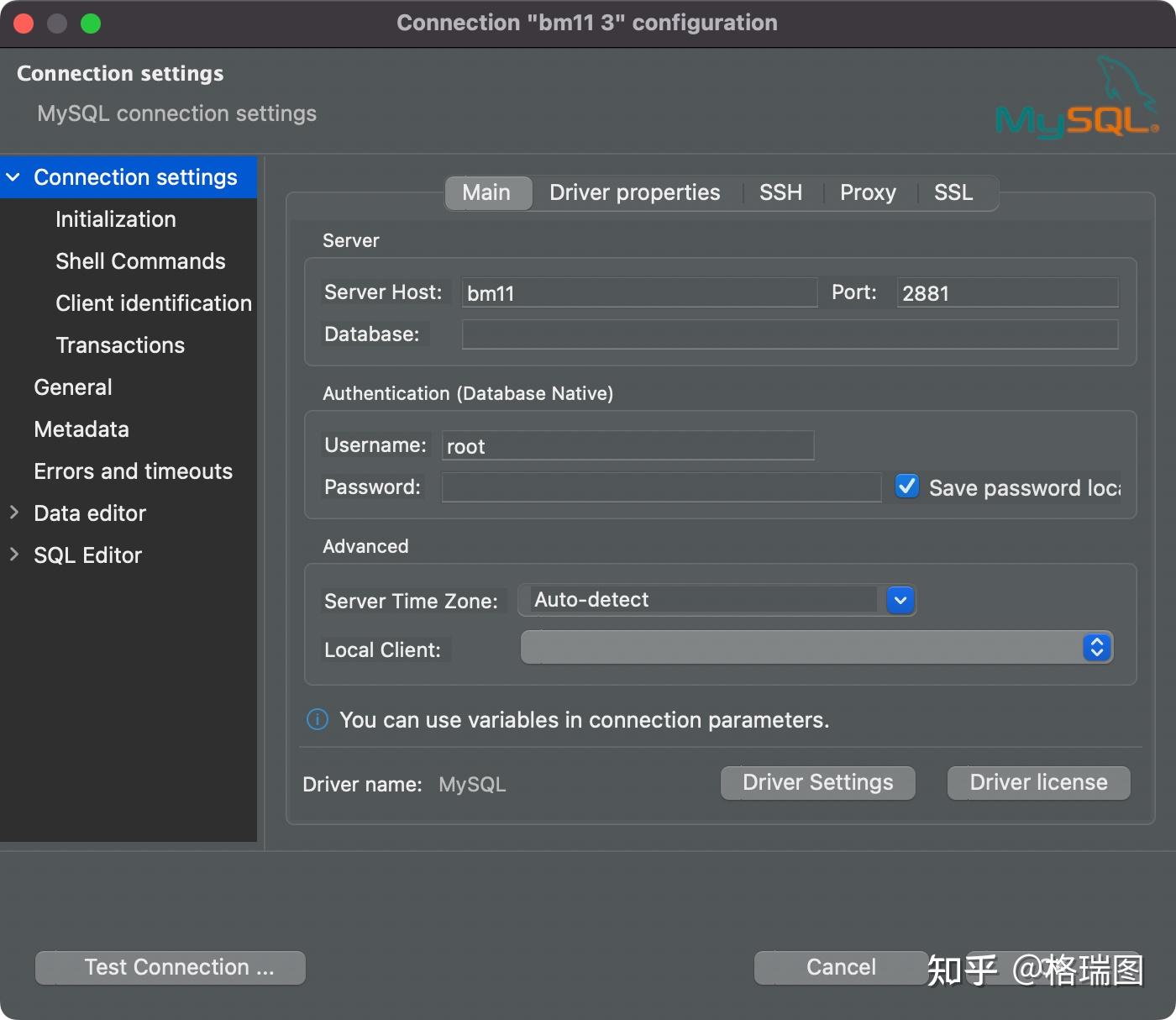Select Transactions in the sidebar

[x=129, y=345]
